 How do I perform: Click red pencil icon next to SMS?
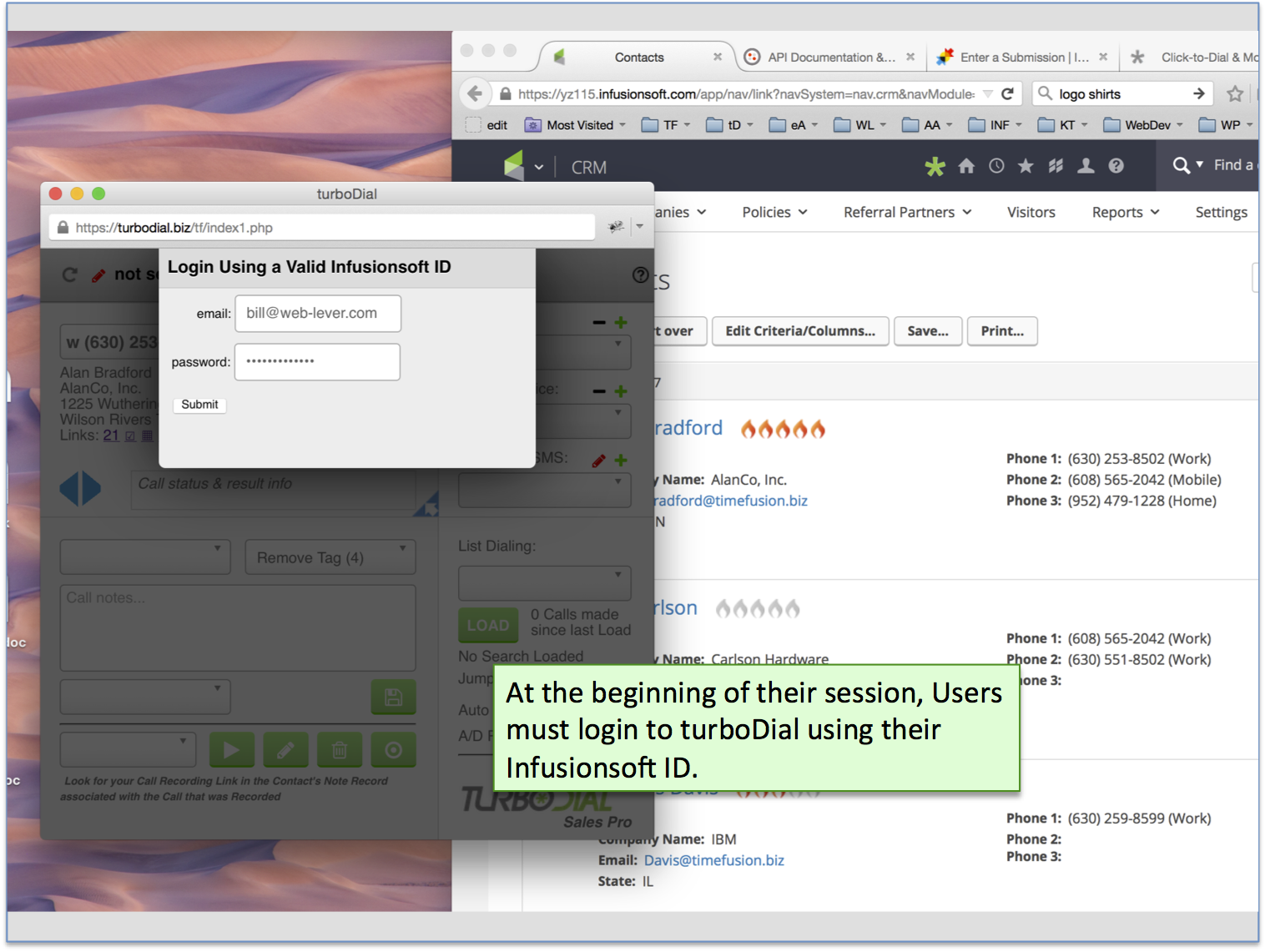[599, 460]
